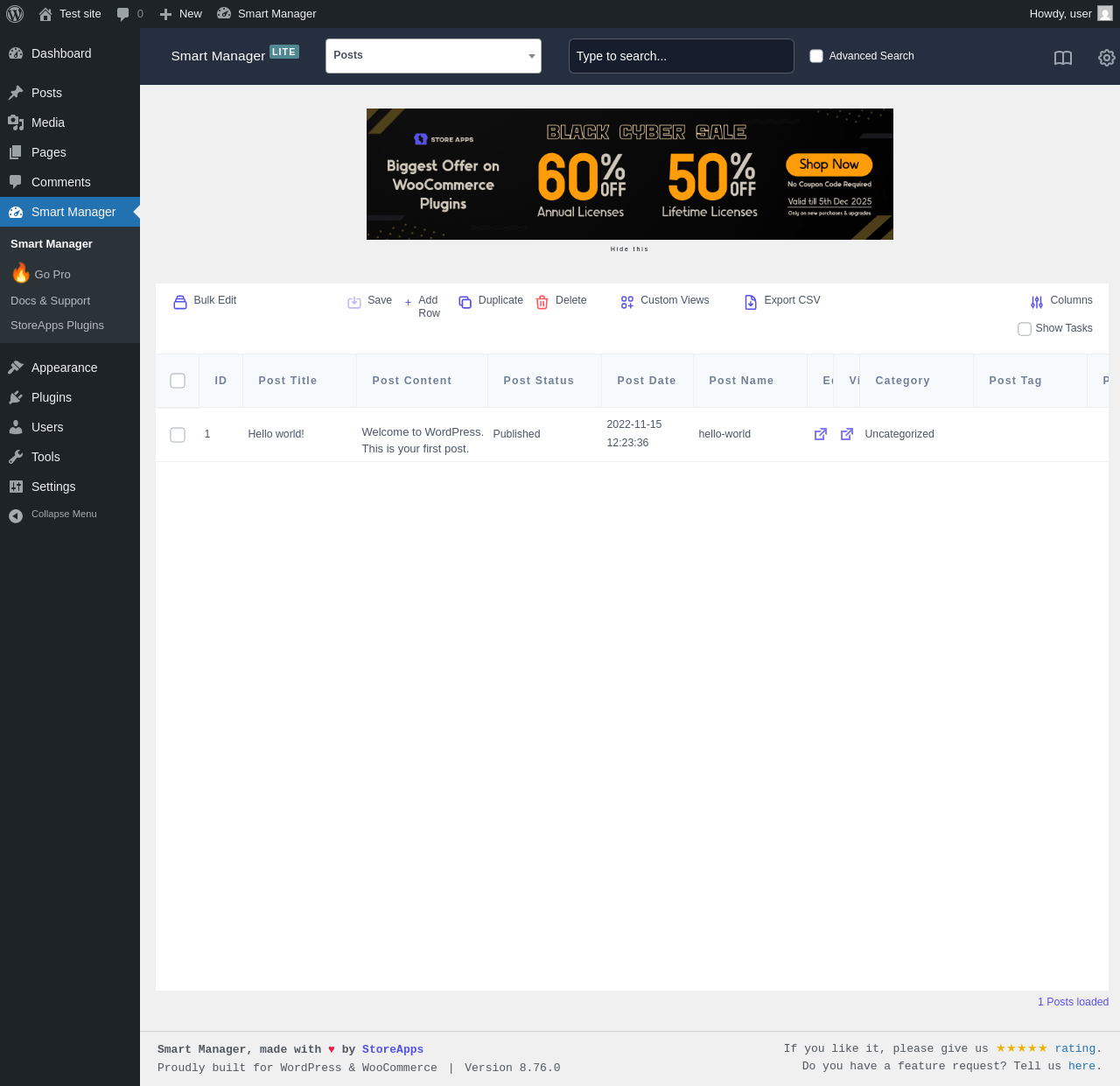Open the view link icon for Hello world!
The height and width of the screenshot is (1086, 1120).
[847, 434]
